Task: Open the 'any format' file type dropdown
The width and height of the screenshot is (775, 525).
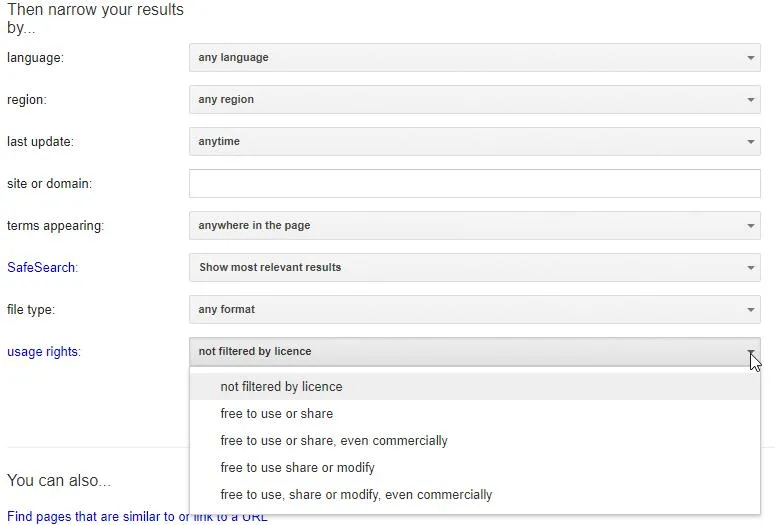Action: [474, 309]
